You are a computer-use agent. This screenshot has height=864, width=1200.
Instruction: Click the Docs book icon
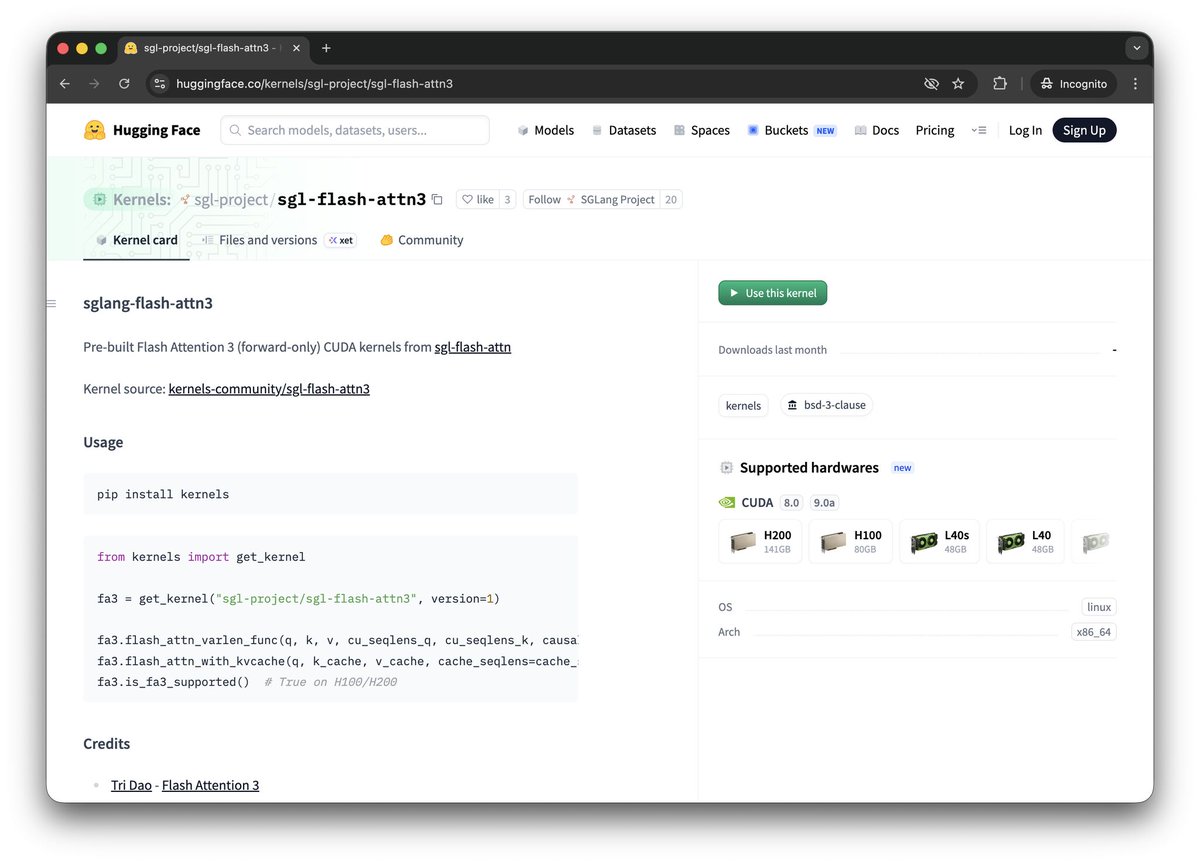(860, 130)
